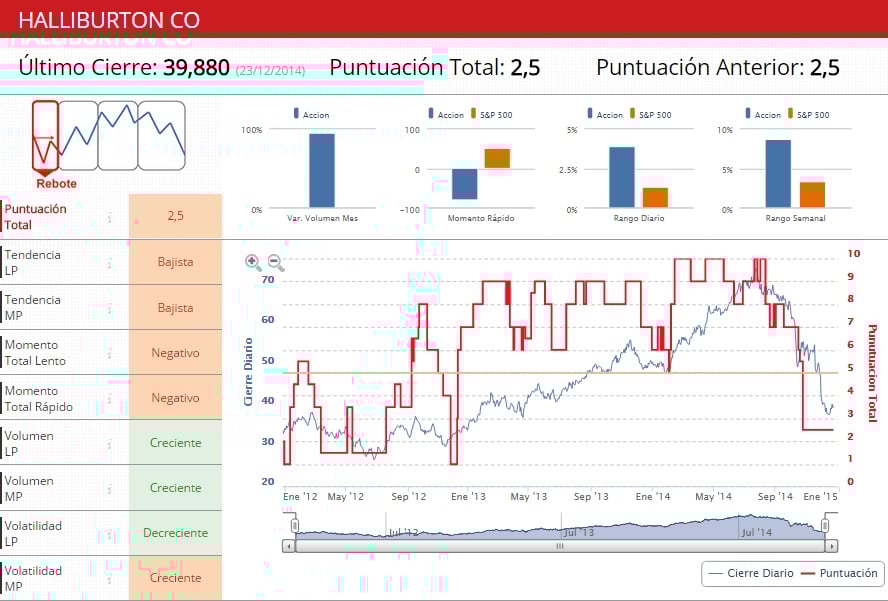Select the second cycle phase box after Rebote

click(78, 135)
